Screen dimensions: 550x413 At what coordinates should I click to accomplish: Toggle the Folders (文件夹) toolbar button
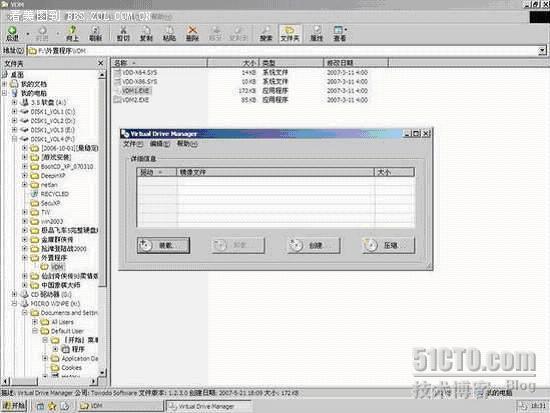pos(290,33)
